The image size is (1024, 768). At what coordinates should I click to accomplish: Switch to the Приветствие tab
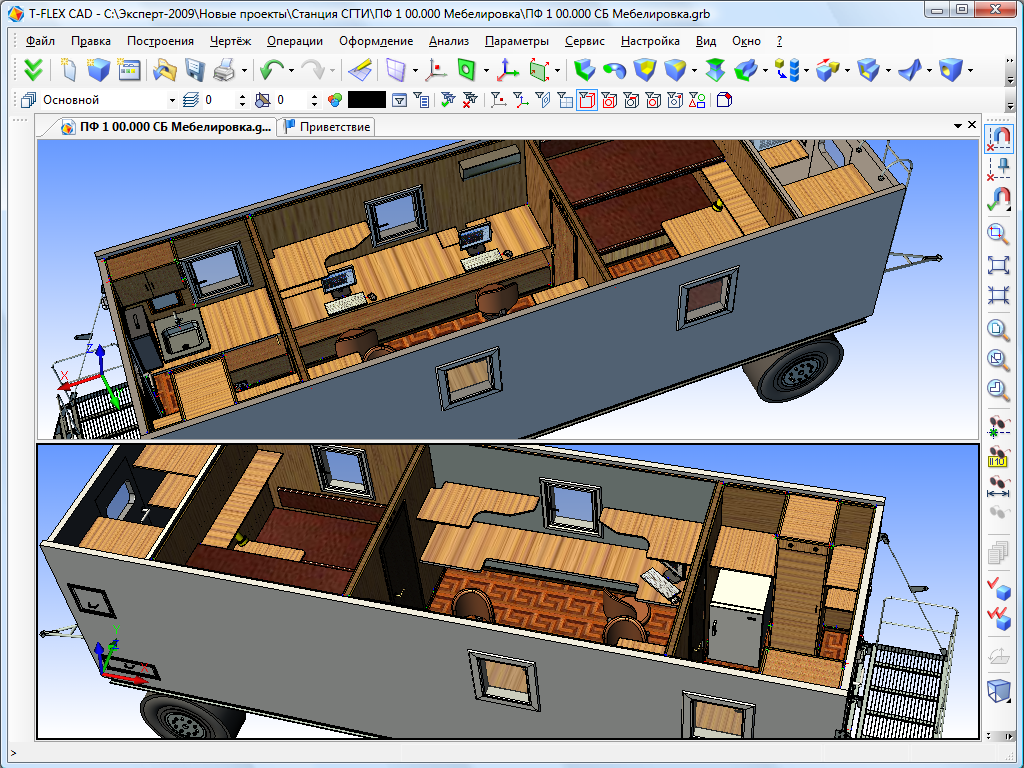330,126
